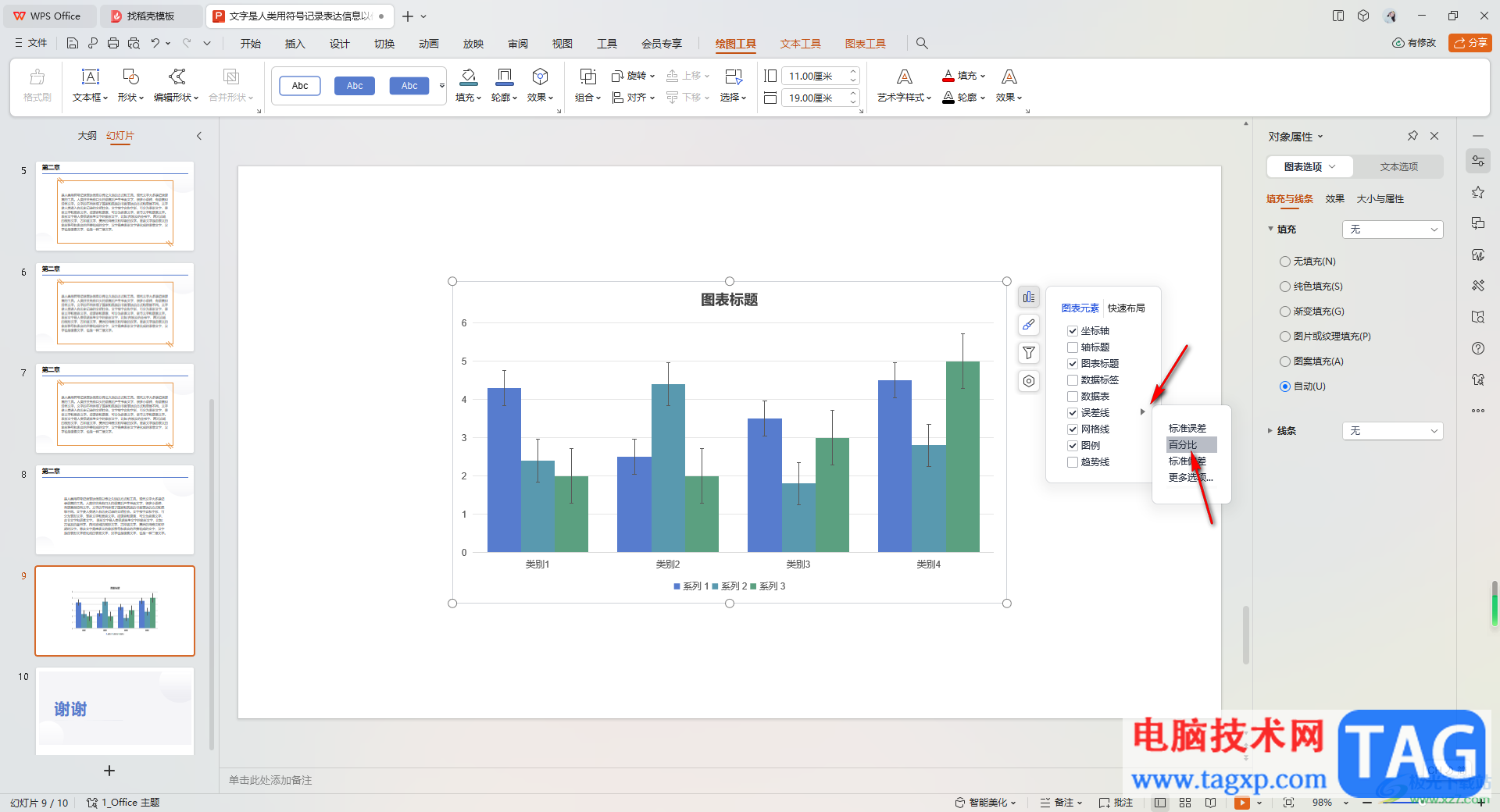Collapse the slide thumbnail pane arrow
This screenshot has height=812, width=1500.
pyautogui.click(x=199, y=136)
